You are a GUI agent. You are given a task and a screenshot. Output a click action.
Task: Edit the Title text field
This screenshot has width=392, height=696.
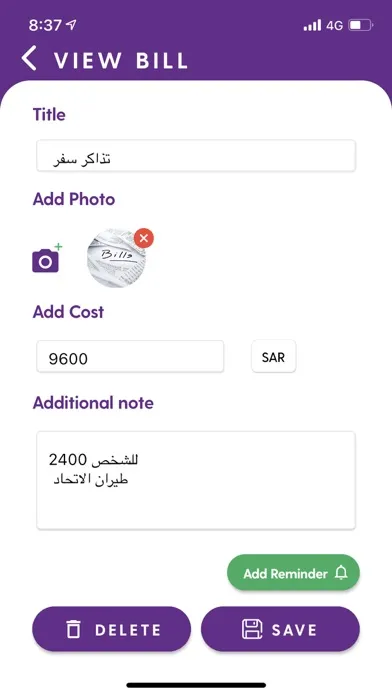click(x=196, y=156)
